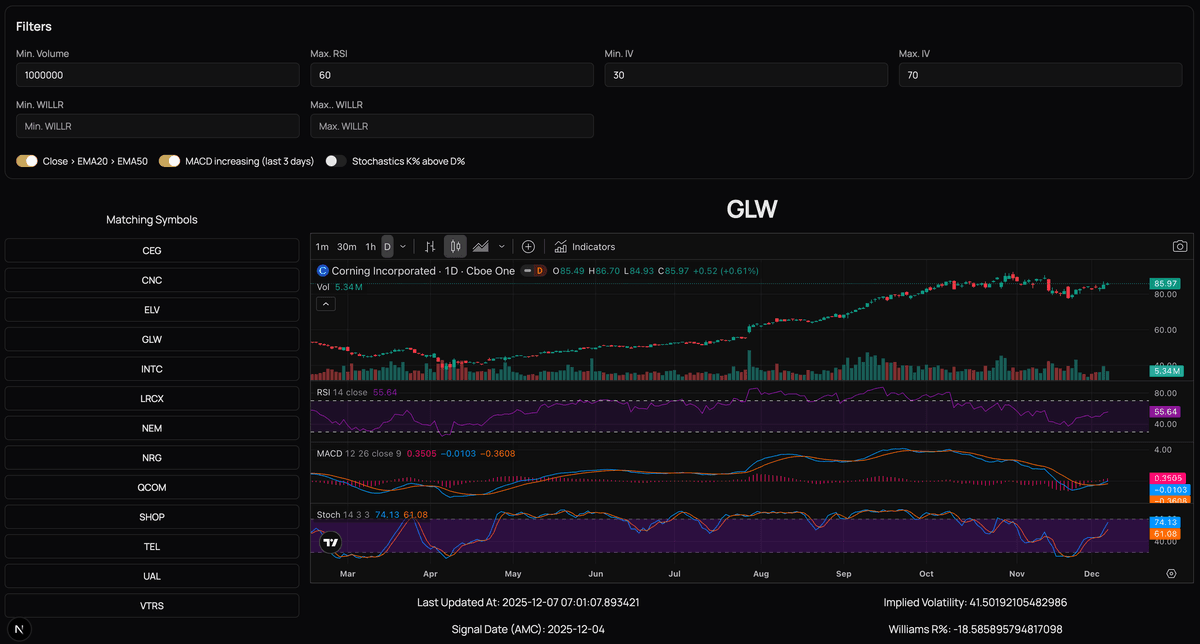Select QCOM from Matching Symbols

tap(152, 487)
